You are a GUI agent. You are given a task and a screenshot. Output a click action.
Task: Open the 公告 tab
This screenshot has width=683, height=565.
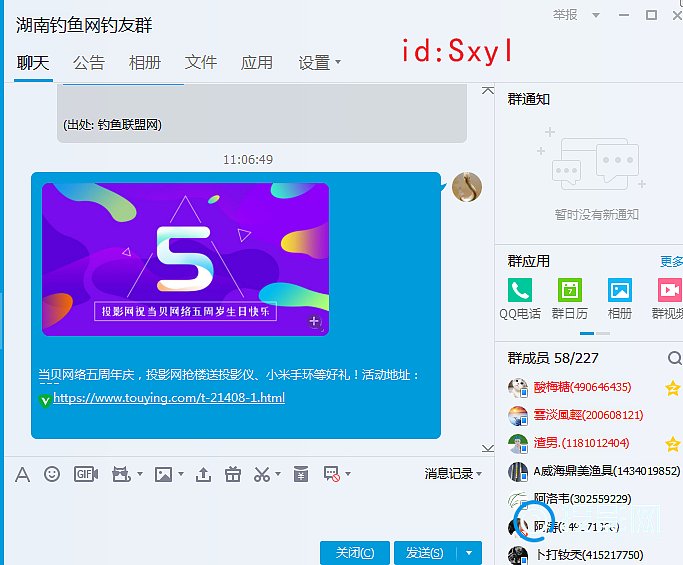pyautogui.click(x=89, y=63)
